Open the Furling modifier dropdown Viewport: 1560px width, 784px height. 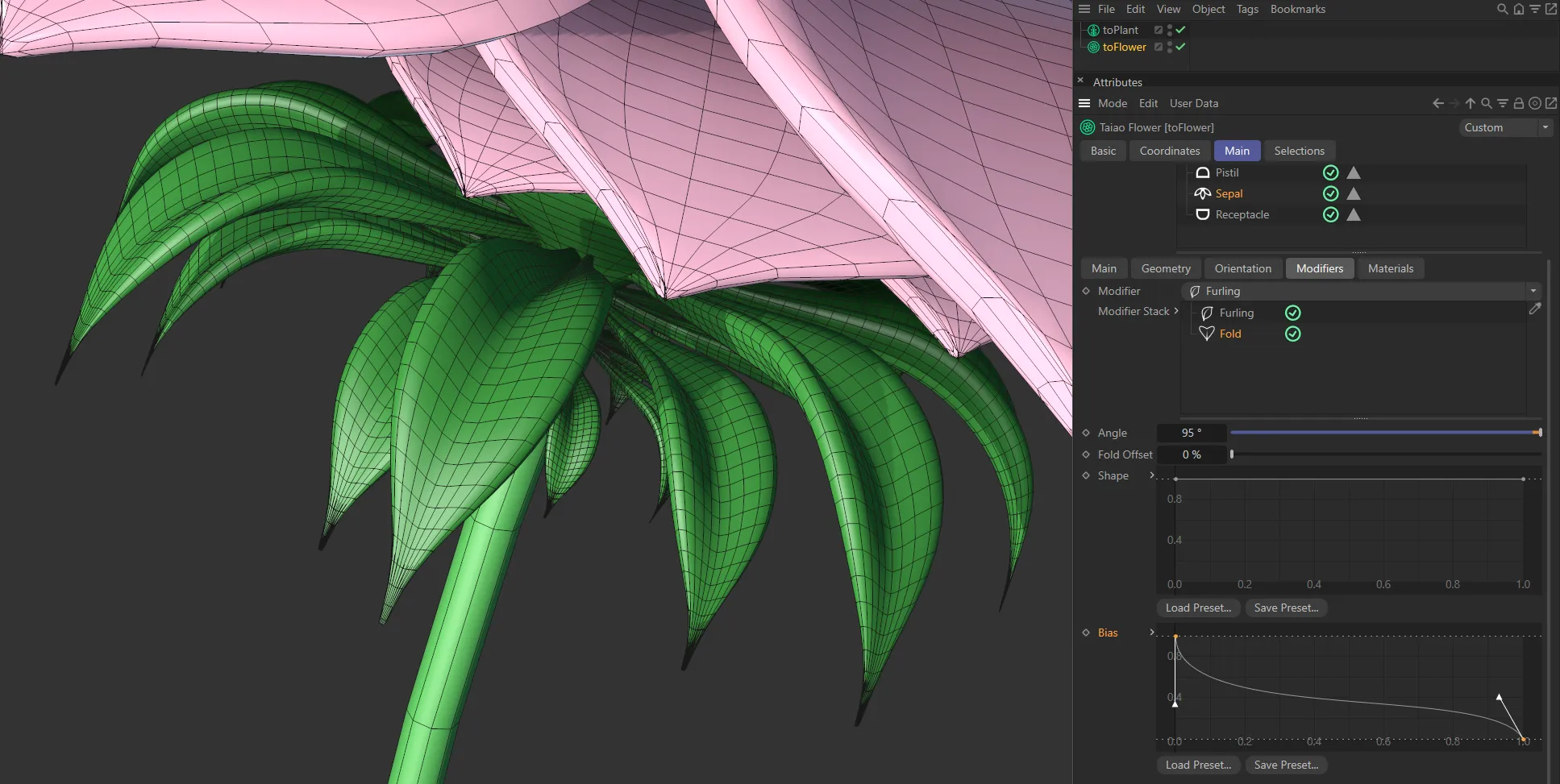click(x=1531, y=291)
